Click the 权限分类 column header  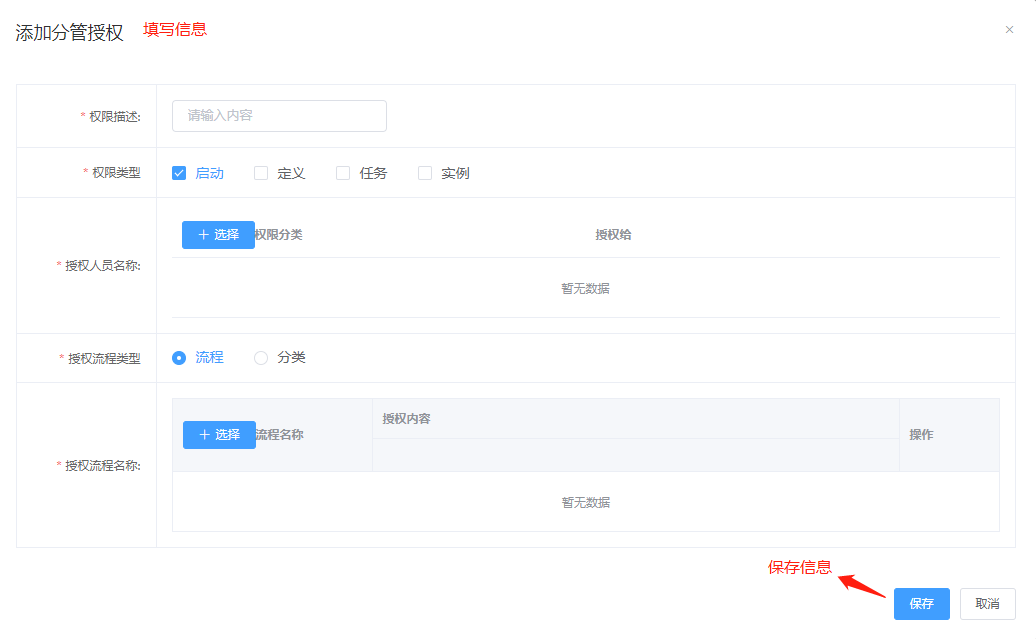pyautogui.click(x=280, y=235)
